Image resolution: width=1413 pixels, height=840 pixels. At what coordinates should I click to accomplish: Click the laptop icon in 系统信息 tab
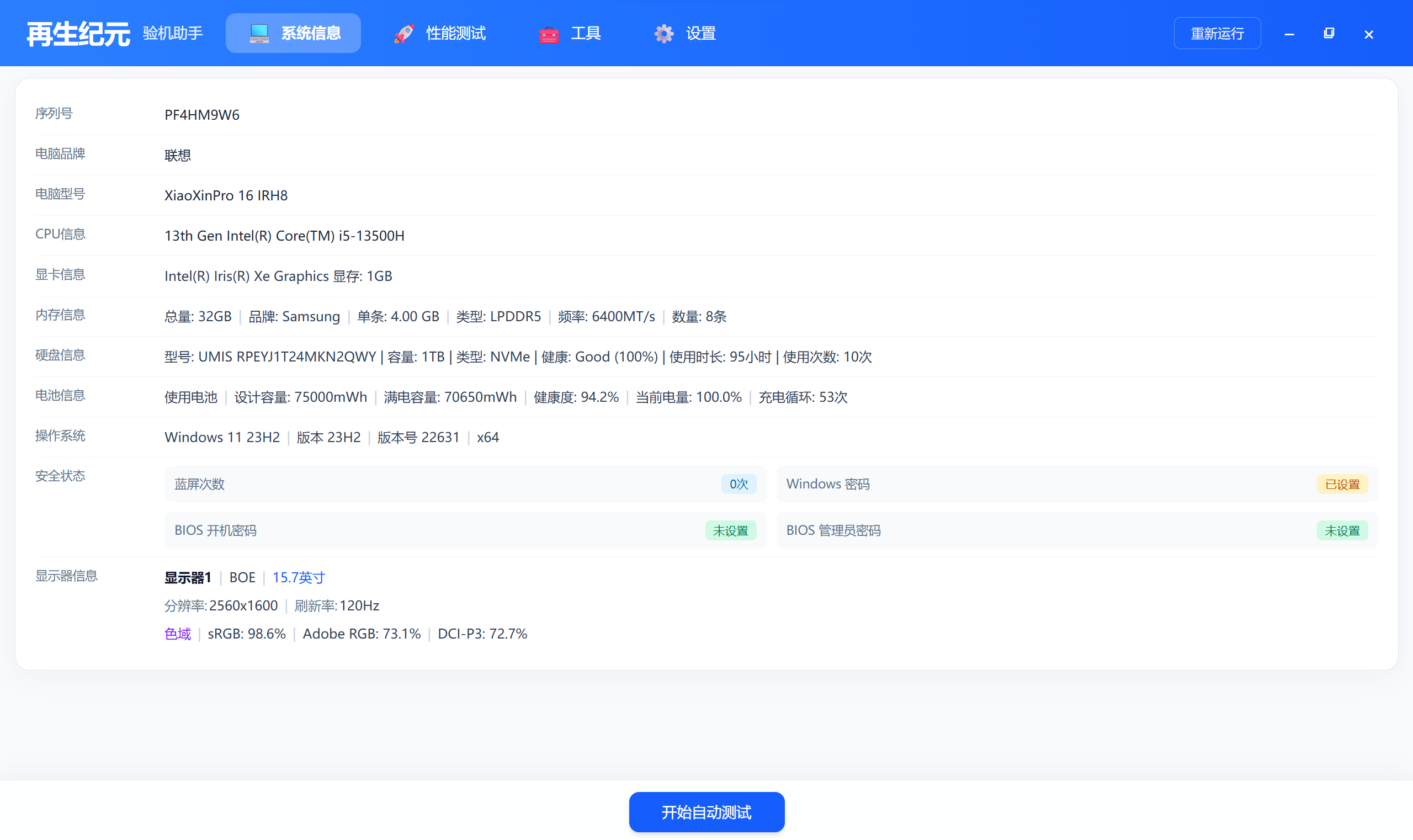tap(259, 34)
